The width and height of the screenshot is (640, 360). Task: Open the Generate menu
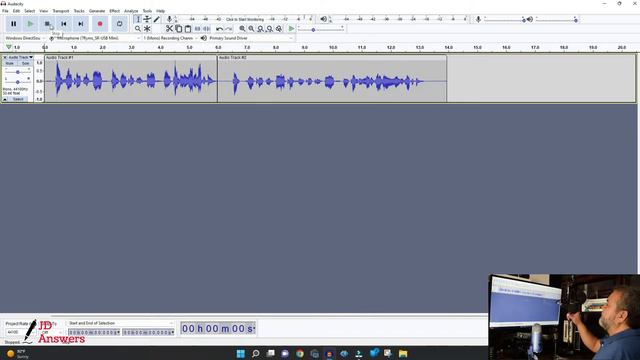97,11
